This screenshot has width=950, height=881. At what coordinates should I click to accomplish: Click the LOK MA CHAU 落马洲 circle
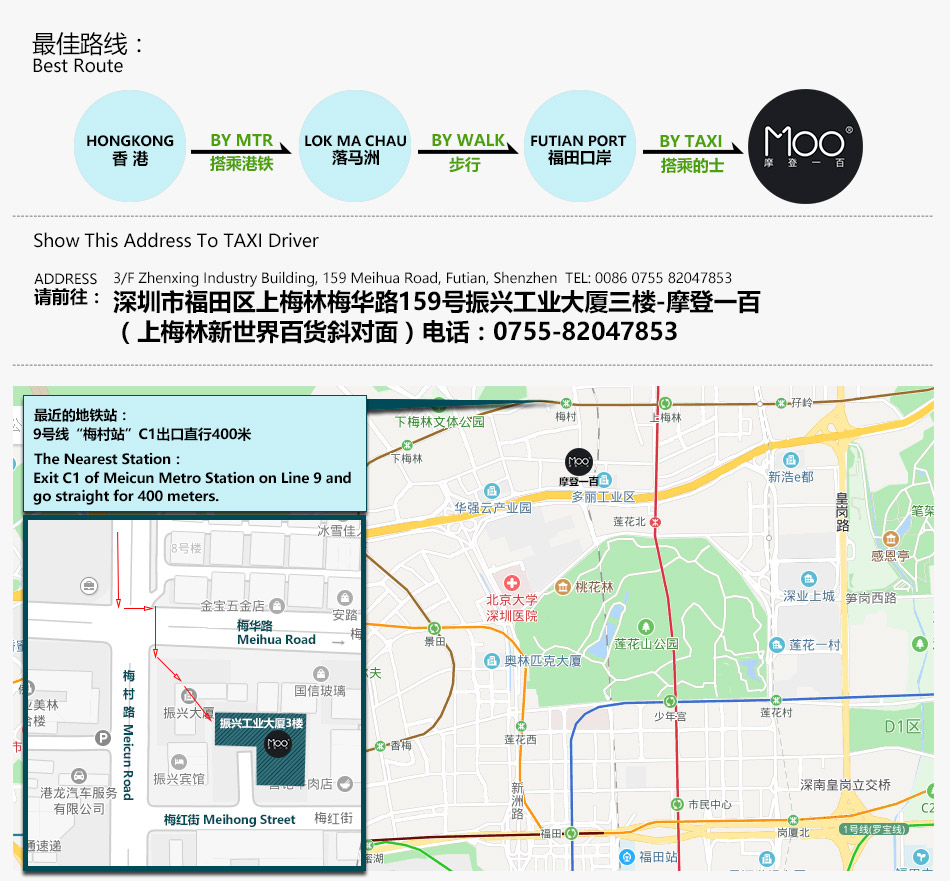[355, 146]
